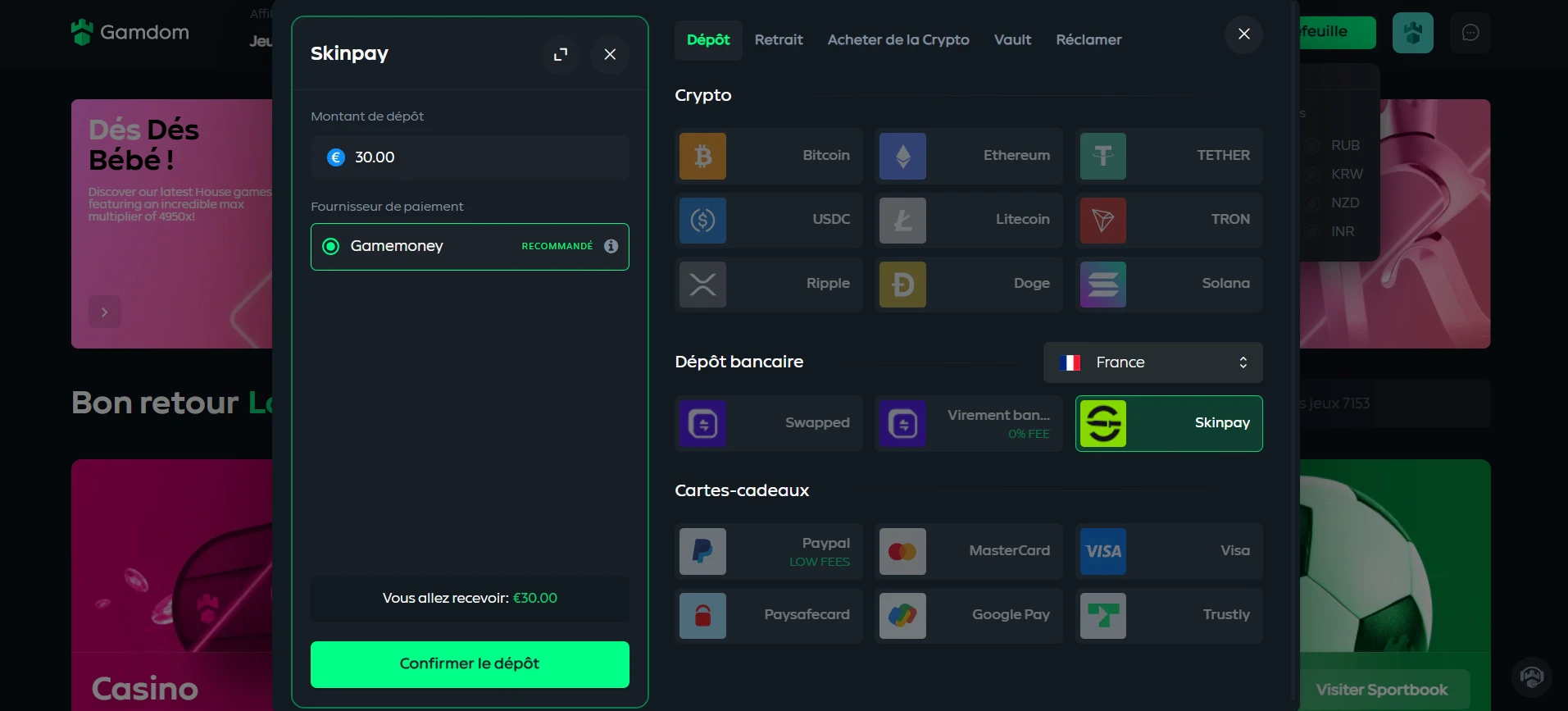Select the Skinpay payment tile
This screenshot has height=711, width=1568.
(1169, 423)
